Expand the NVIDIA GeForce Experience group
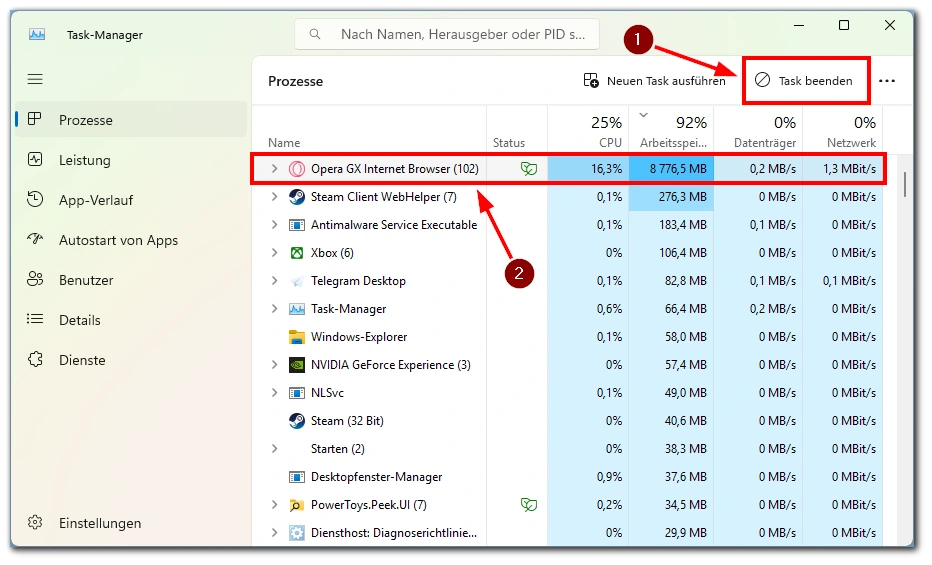 point(274,364)
